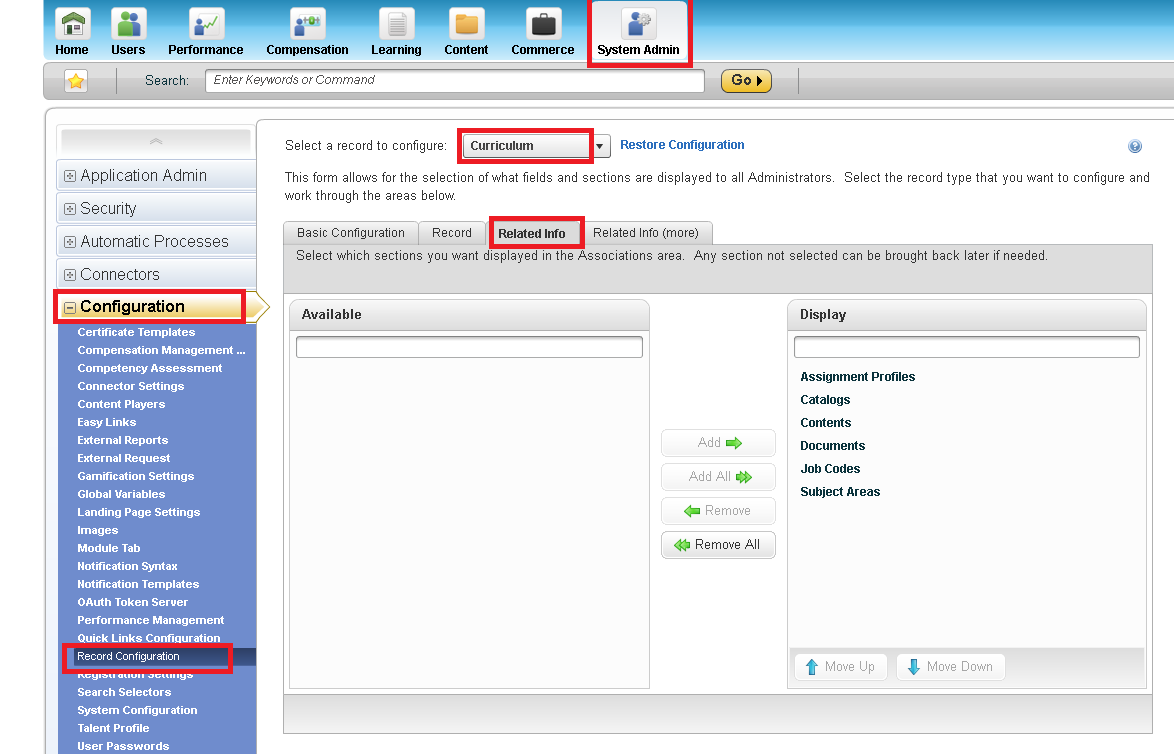Click the favorites star icon

pos(76,81)
